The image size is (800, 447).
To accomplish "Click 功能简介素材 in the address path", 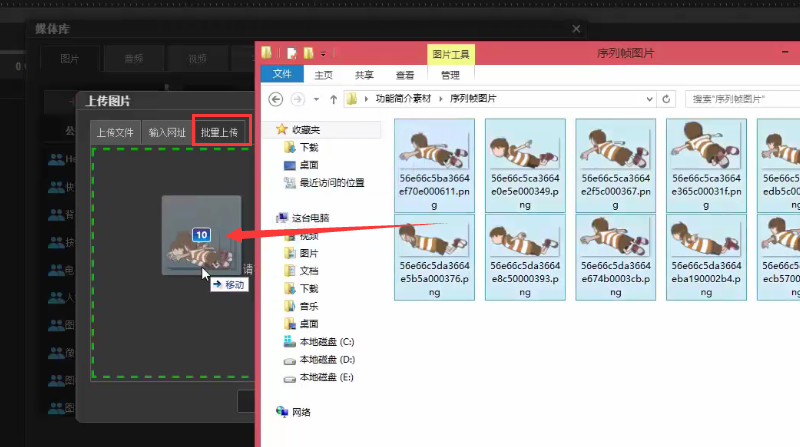I will (403, 98).
